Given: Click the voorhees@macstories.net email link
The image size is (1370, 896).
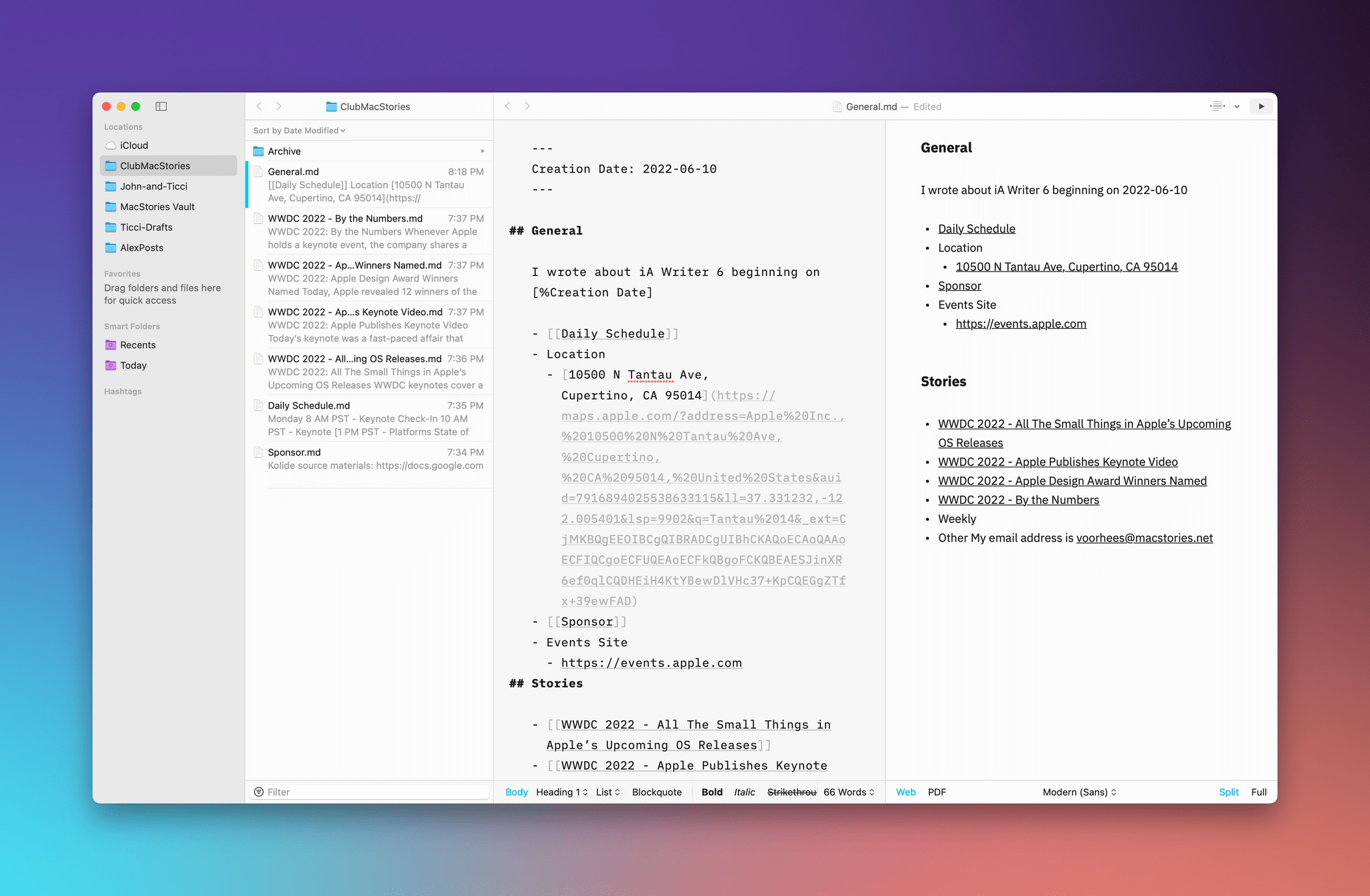Looking at the screenshot, I should click(x=1144, y=538).
